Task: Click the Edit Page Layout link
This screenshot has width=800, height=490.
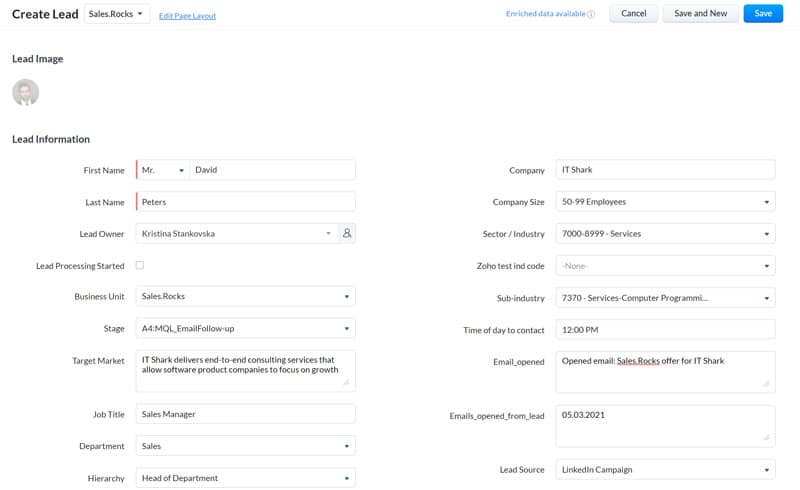Action: [x=187, y=16]
